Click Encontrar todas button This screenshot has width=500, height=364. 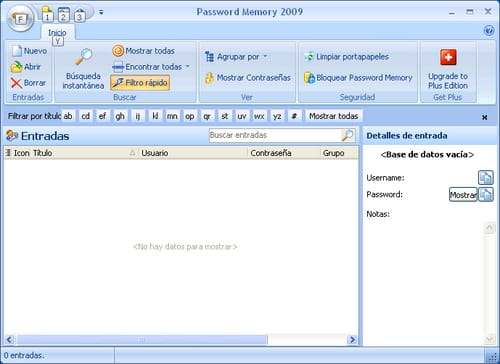point(147,67)
